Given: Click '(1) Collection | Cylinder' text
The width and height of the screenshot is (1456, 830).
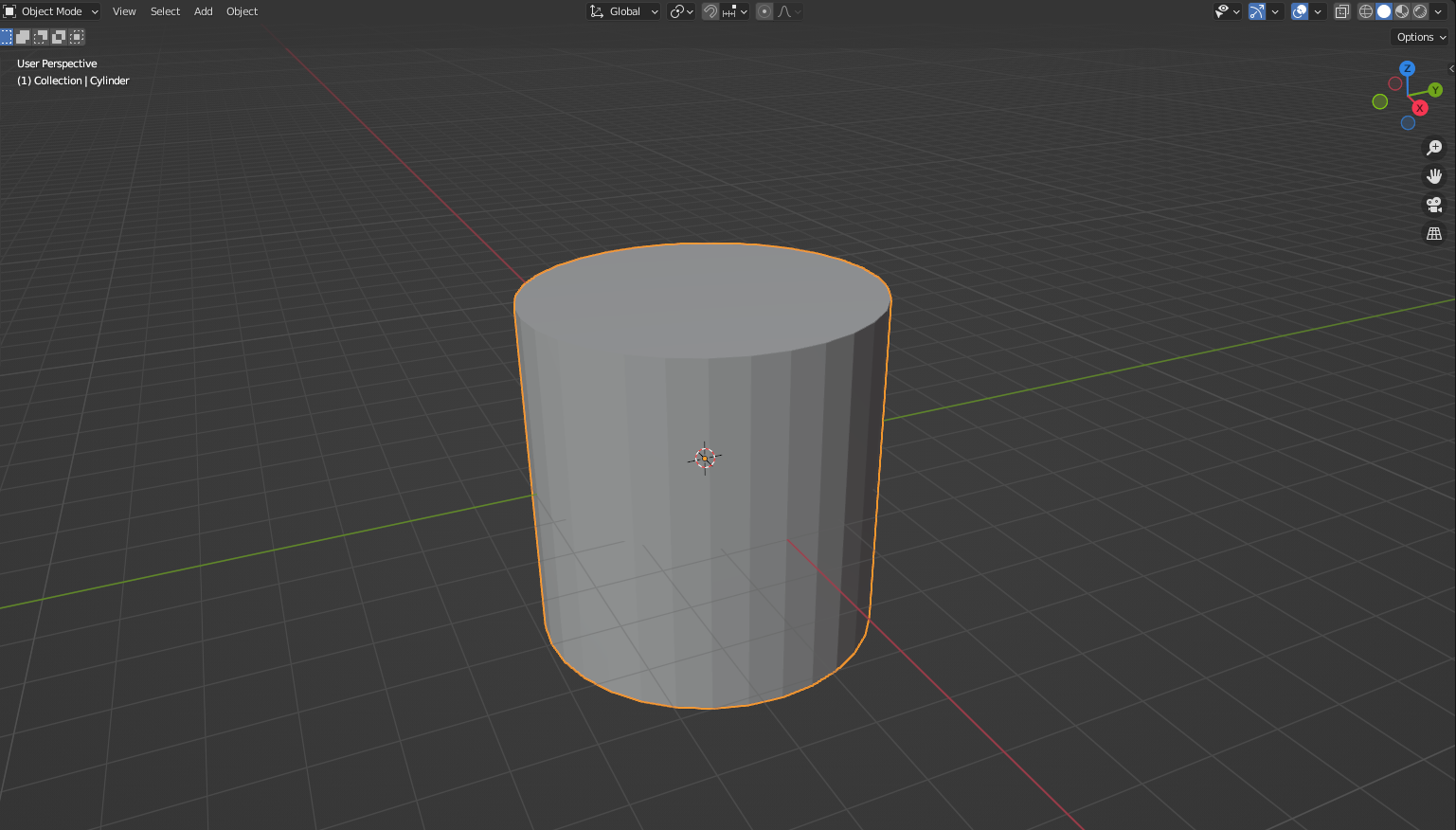Looking at the screenshot, I should tap(73, 81).
